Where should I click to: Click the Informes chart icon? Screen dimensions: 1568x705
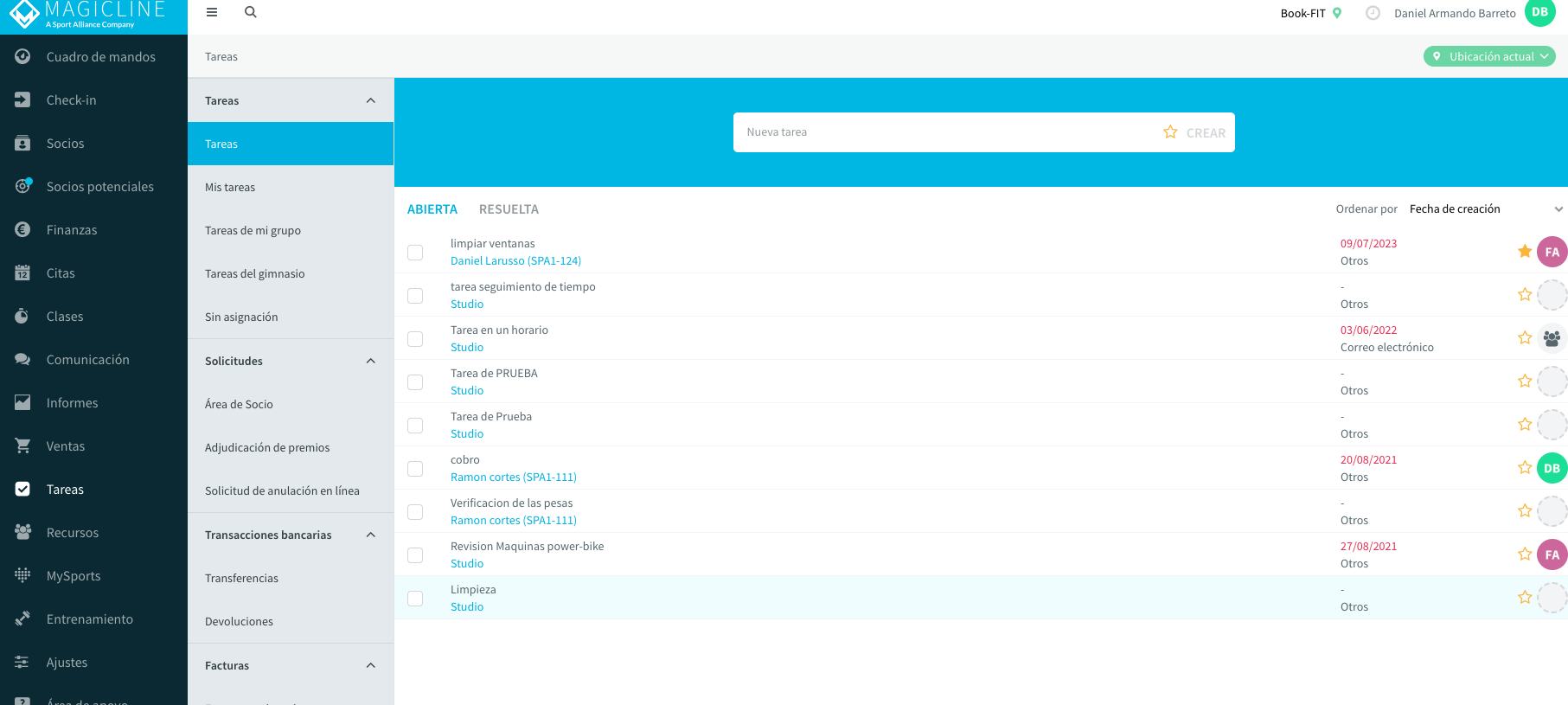pos(22,402)
